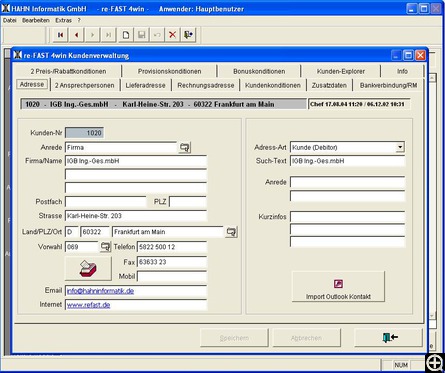Screen dimensions: 445x373
Task: Click the Fax field 63633 23
Action: tap(172, 262)
